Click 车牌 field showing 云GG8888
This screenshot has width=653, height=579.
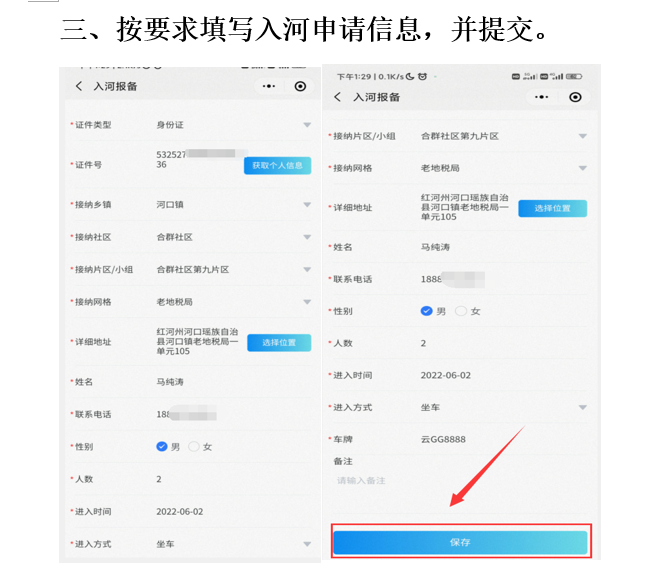[x=443, y=439]
